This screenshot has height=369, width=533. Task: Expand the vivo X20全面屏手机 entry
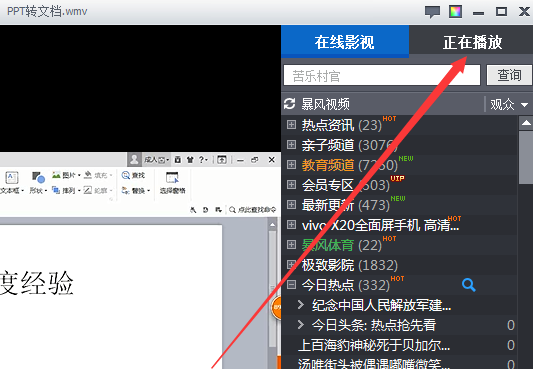point(291,225)
